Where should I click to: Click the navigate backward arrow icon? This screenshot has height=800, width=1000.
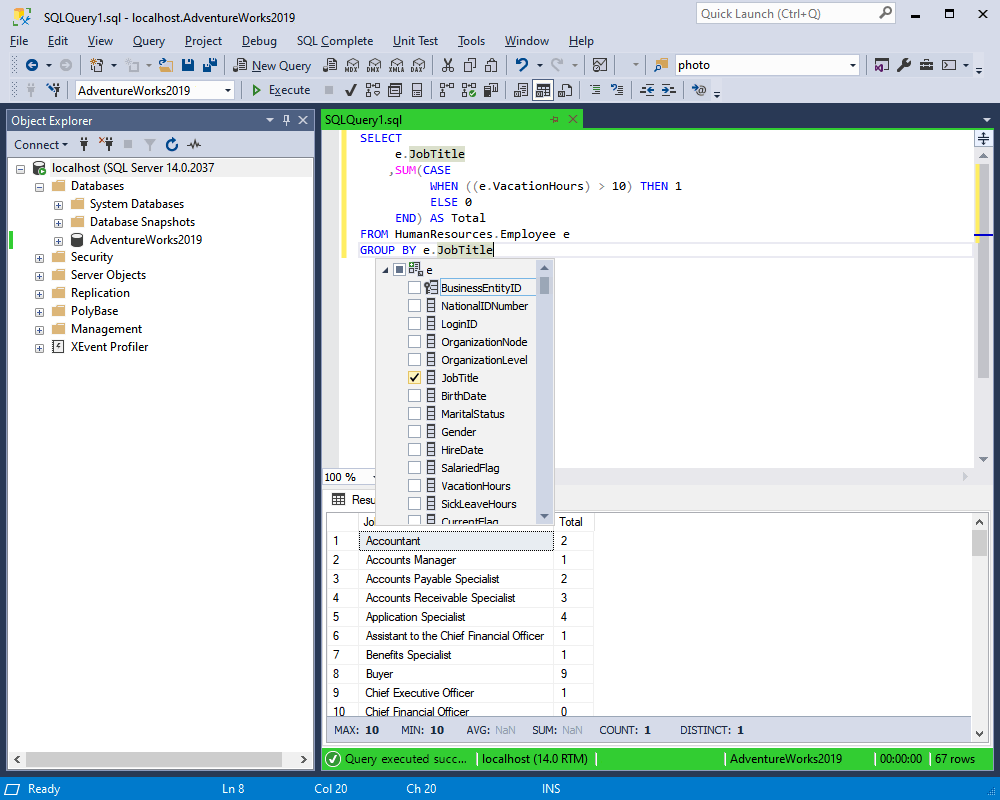coord(31,64)
